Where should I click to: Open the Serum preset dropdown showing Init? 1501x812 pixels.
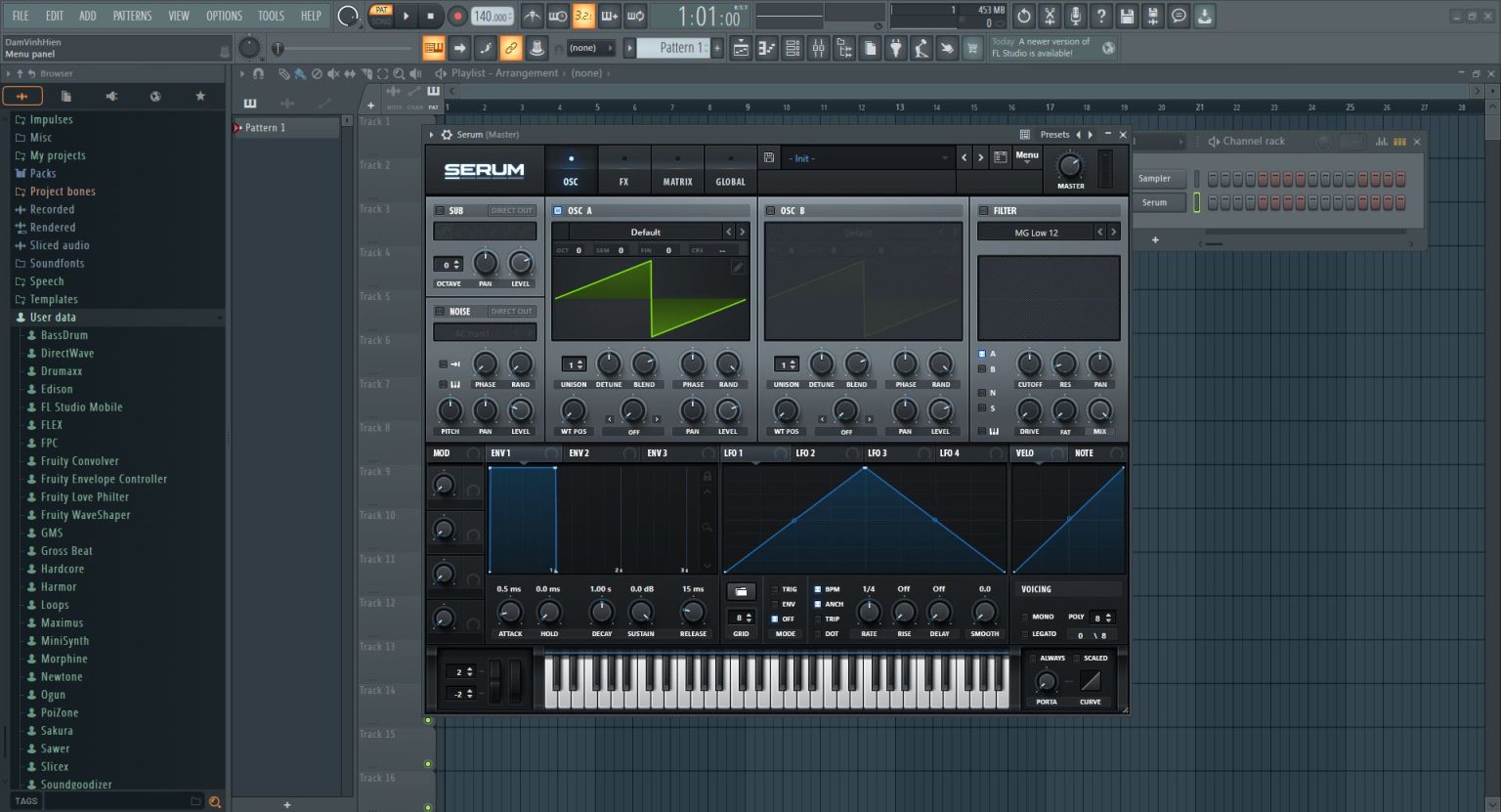point(860,157)
